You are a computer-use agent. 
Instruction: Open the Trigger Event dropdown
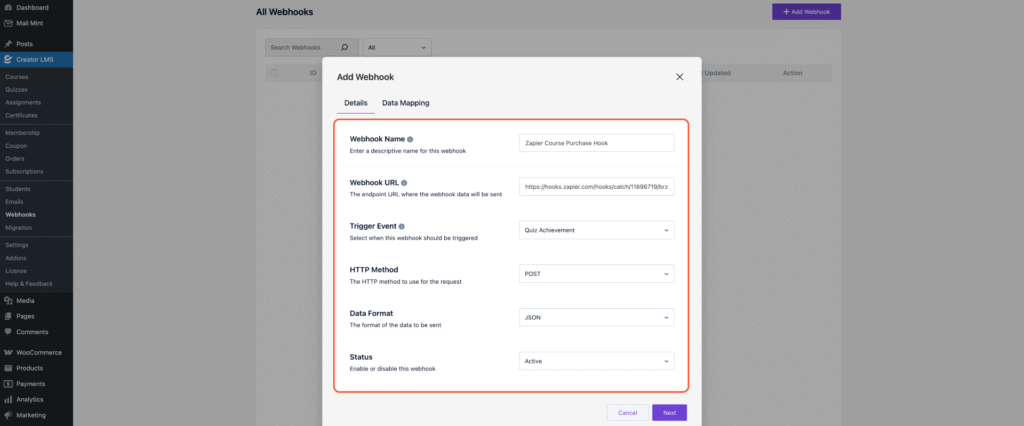(x=596, y=230)
